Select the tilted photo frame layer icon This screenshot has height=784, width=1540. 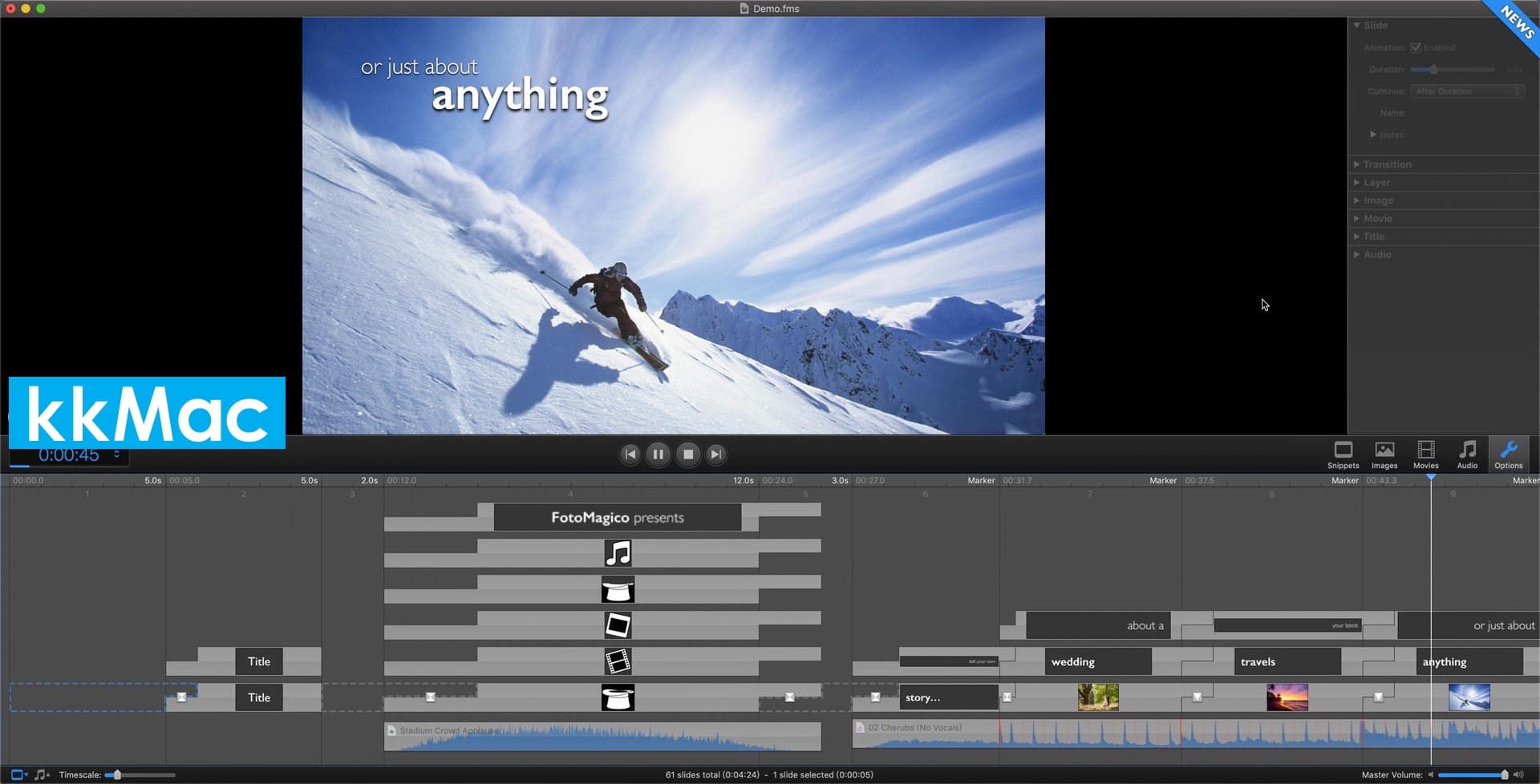[618, 625]
